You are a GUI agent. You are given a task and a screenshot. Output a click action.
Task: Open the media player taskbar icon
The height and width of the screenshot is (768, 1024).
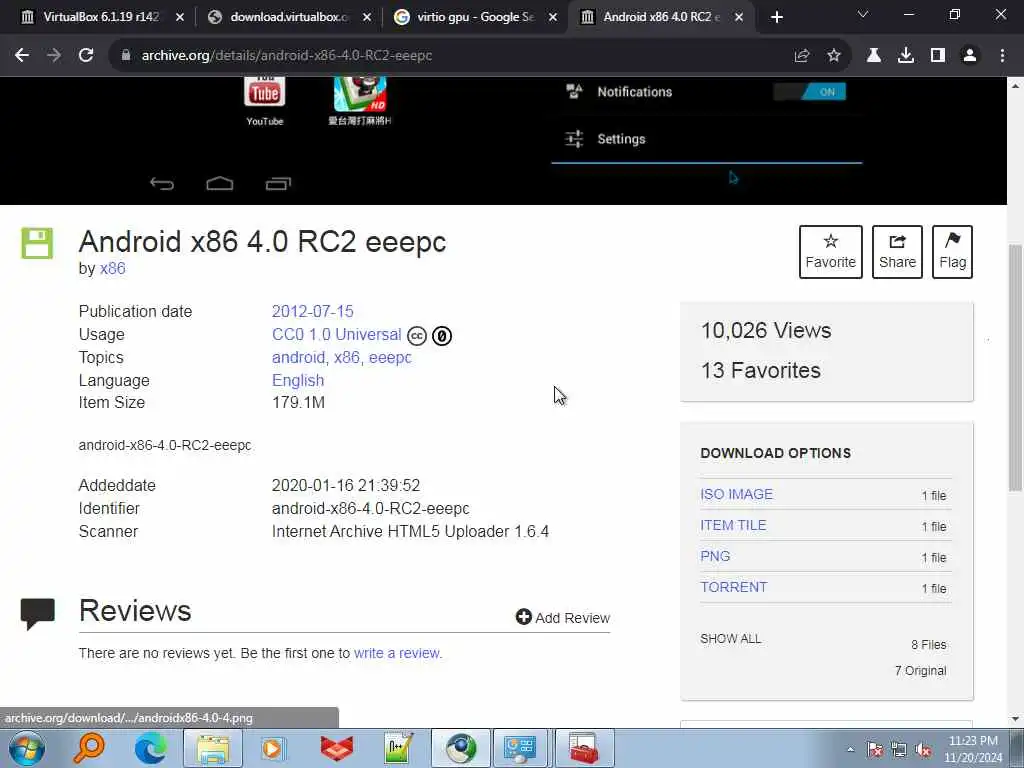coord(274,748)
